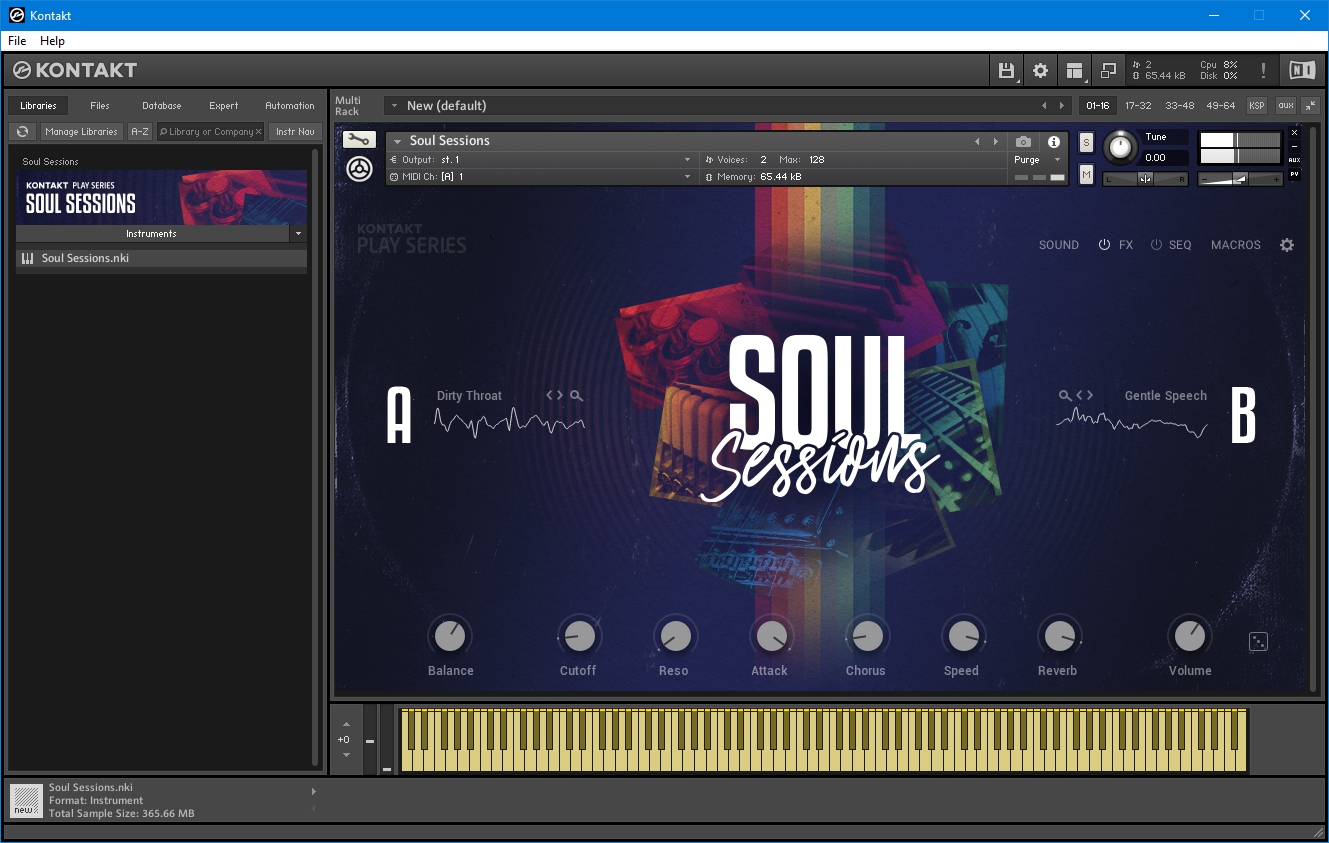Toggle the KSP script editor button
This screenshot has width=1329, height=843.
(1257, 105)
